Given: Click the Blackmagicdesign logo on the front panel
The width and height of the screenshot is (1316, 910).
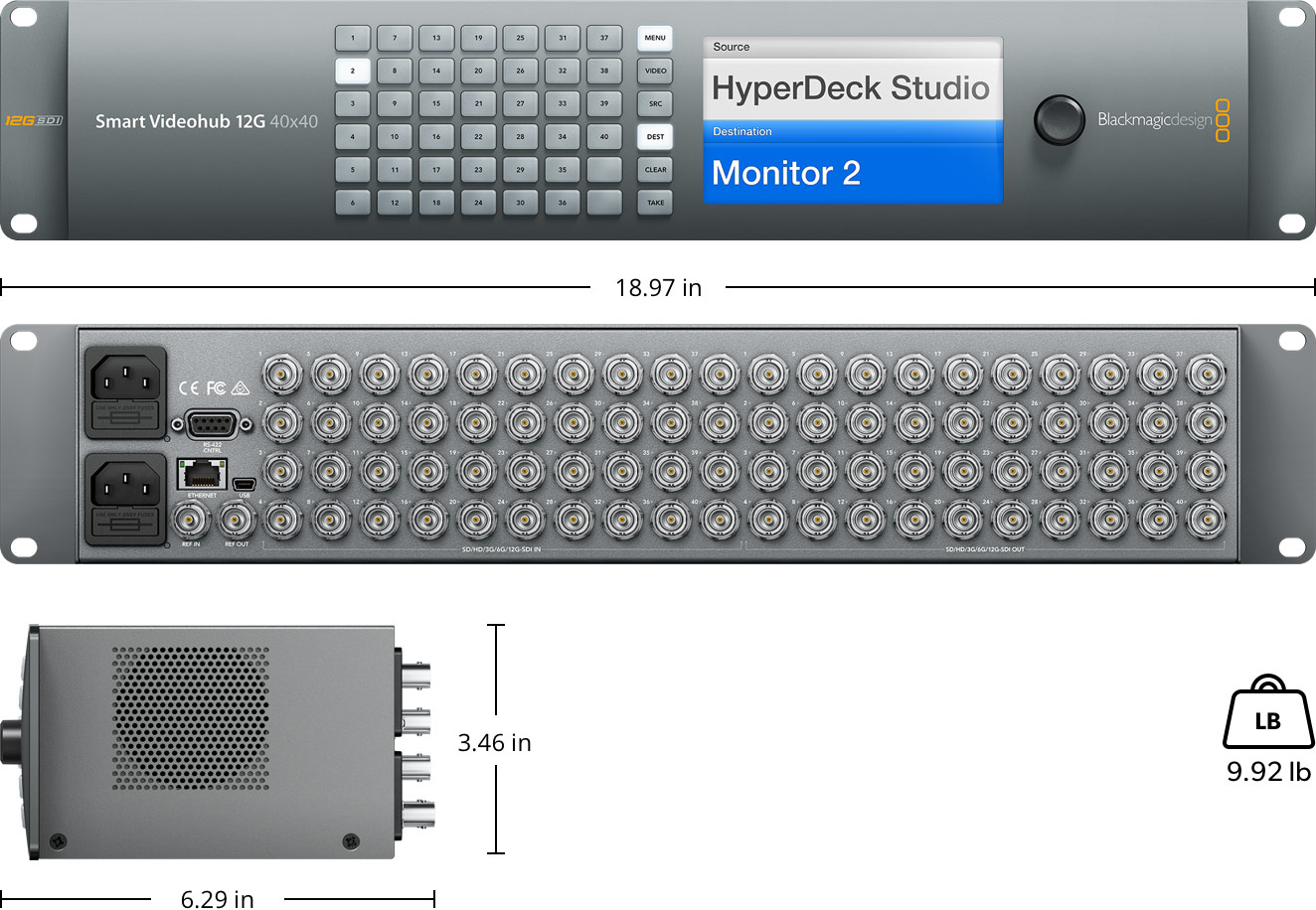Looking at the screenshot, I should pyautogui.click(x=1163, y=120).
